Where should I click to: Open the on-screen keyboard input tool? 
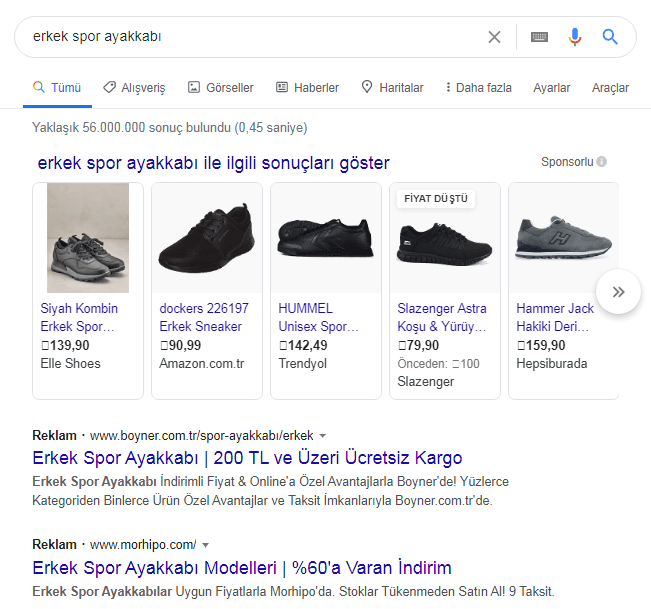[x=539, y=37]
